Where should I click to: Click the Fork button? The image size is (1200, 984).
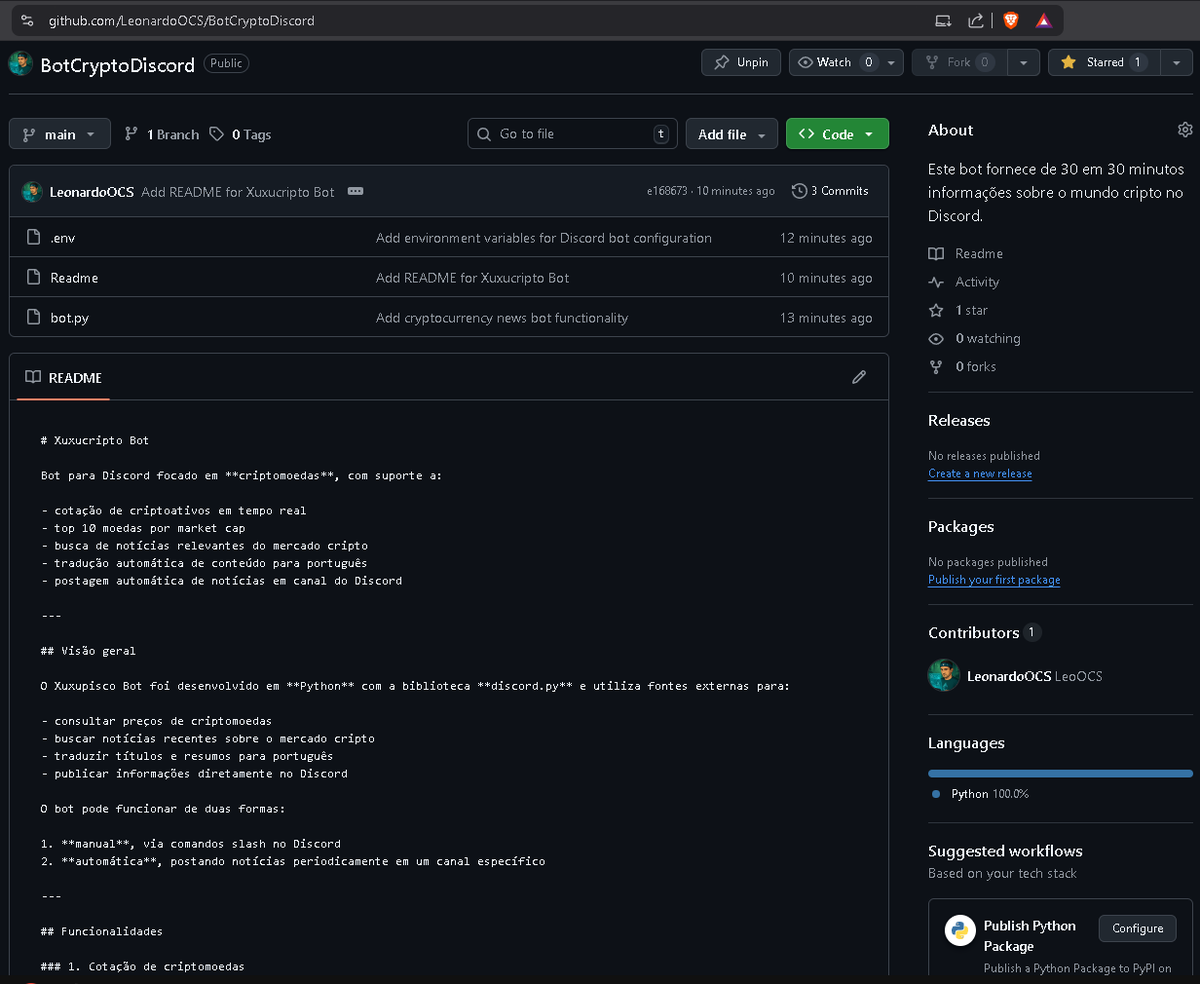[959, 62]
